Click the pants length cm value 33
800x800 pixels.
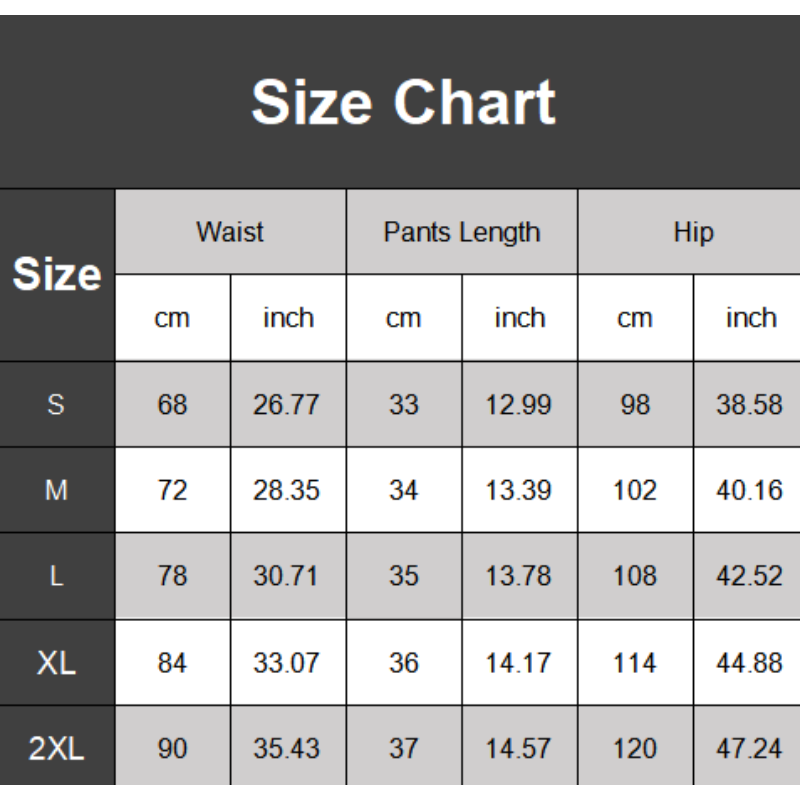[x=404, y=405]
